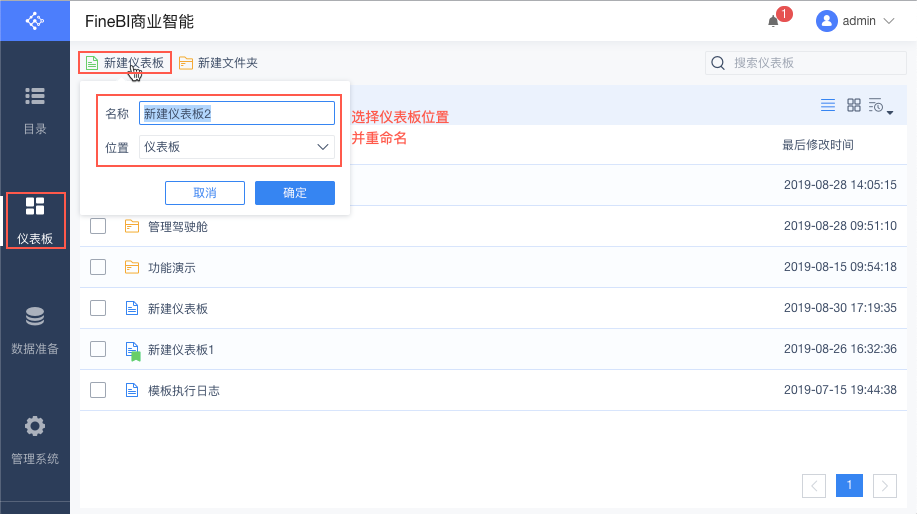
Task: Switch to grid card view
Action: (x=854, y=105)
